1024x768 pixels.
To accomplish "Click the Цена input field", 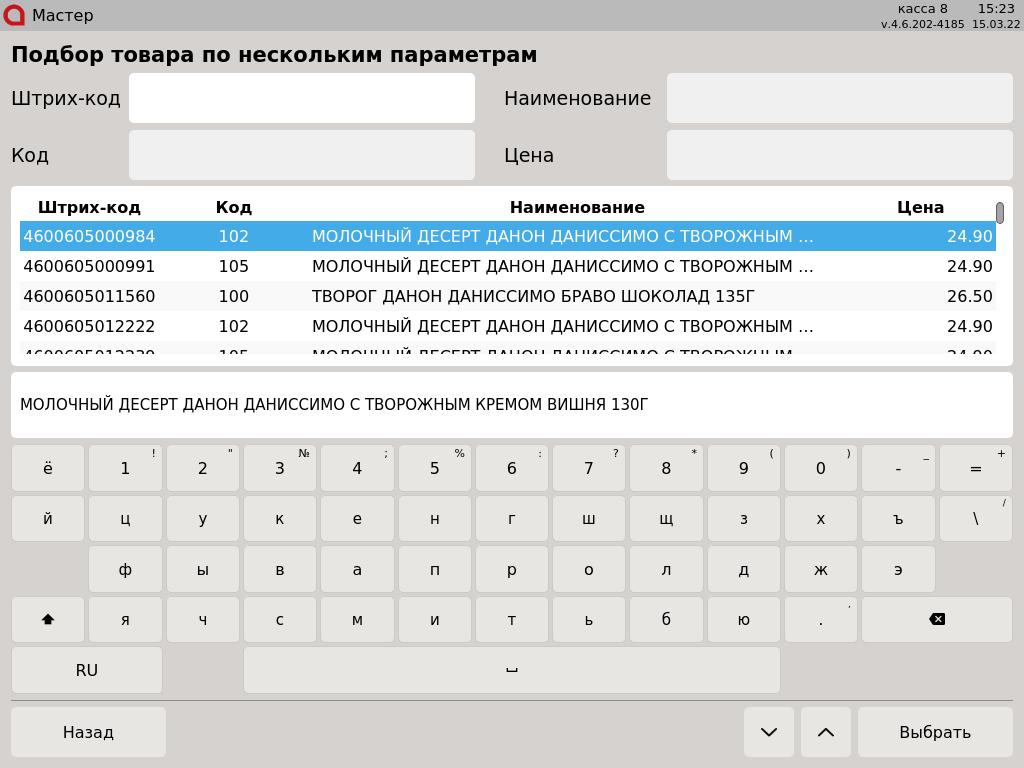I will point(839,155).
